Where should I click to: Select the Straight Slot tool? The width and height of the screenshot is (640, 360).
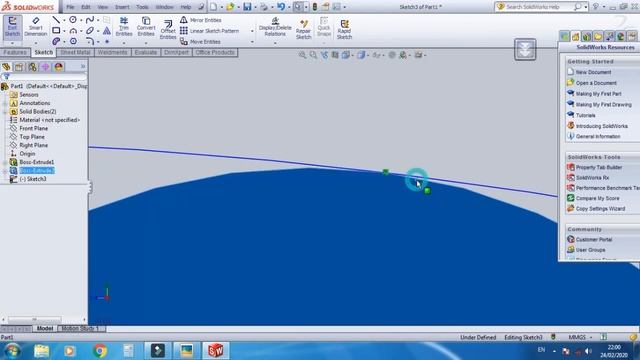point(56,41)
